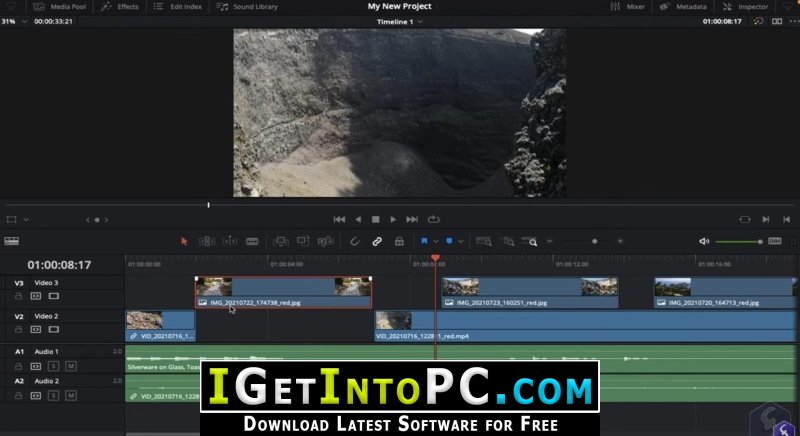Open the blue flag color dropdown arrow
This screenshot has width=800, height=436.
[436, 241]
